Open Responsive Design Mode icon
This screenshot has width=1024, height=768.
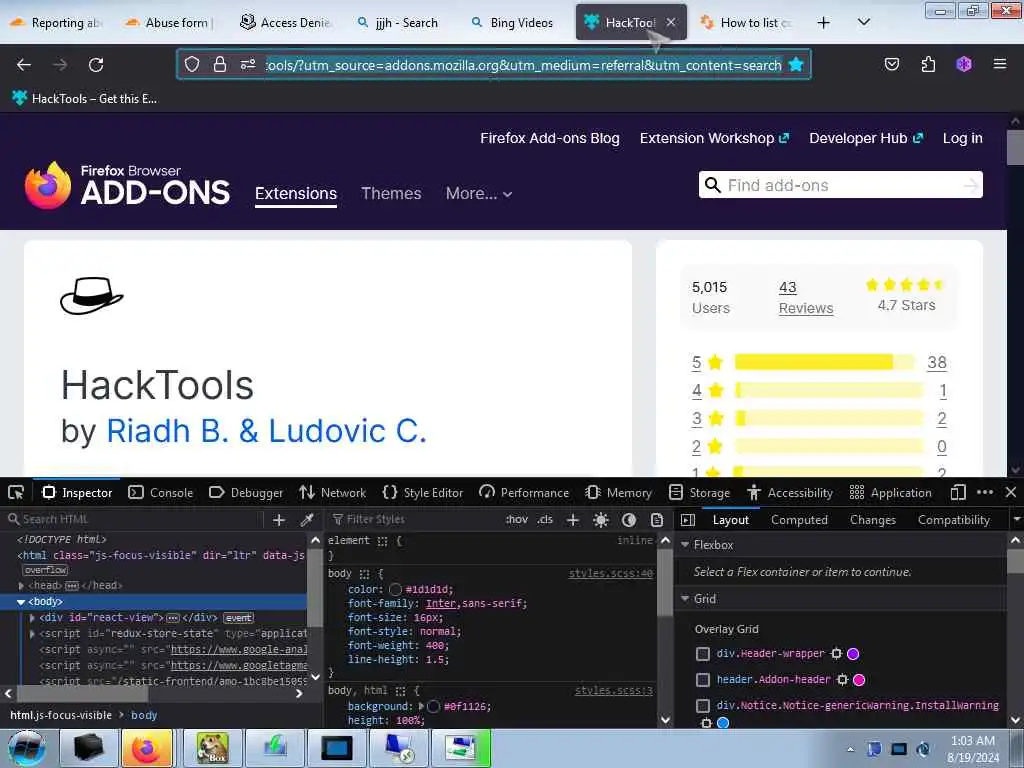pyautogui.click(x=958, y=492)
